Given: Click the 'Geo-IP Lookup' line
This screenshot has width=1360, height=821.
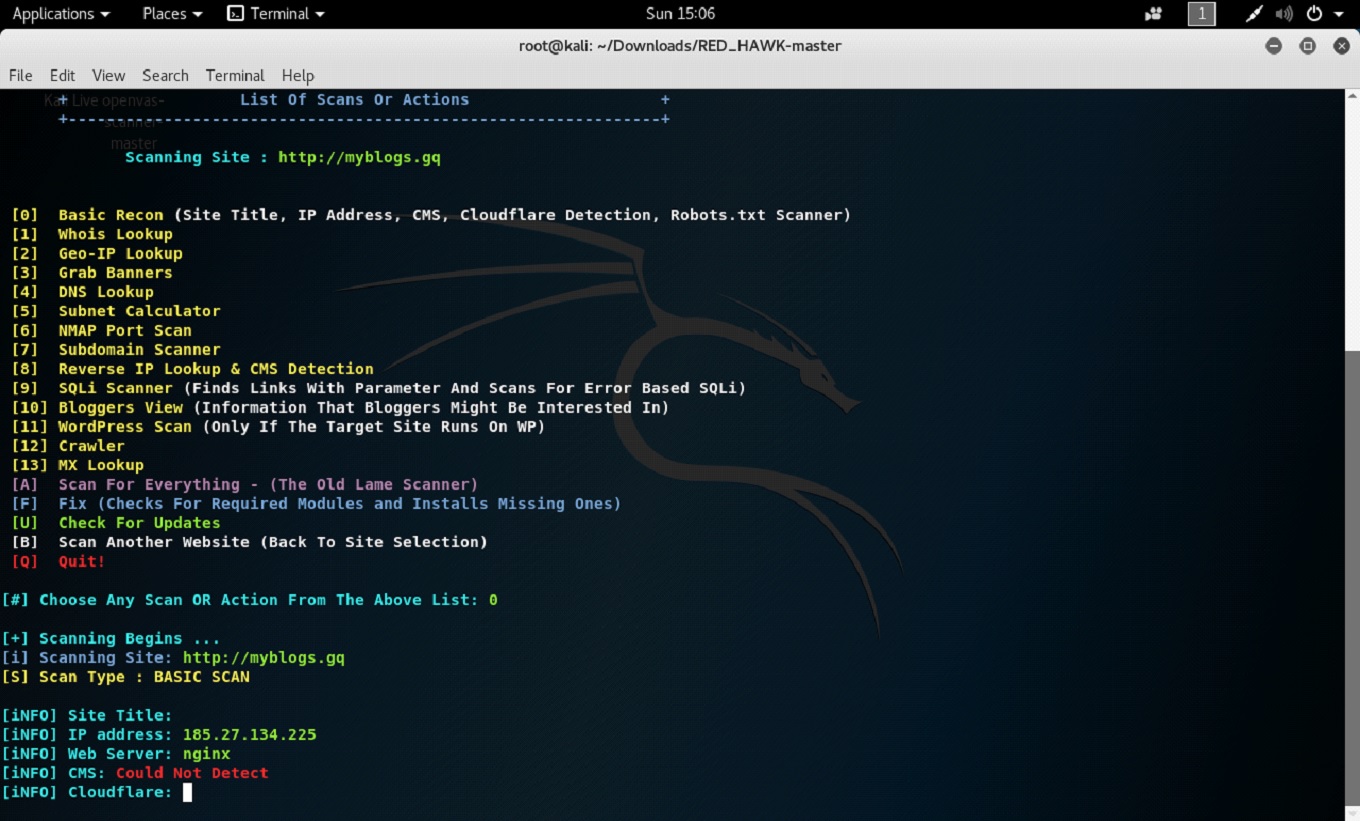Looking at the screenshot, I should coord(97,253).
